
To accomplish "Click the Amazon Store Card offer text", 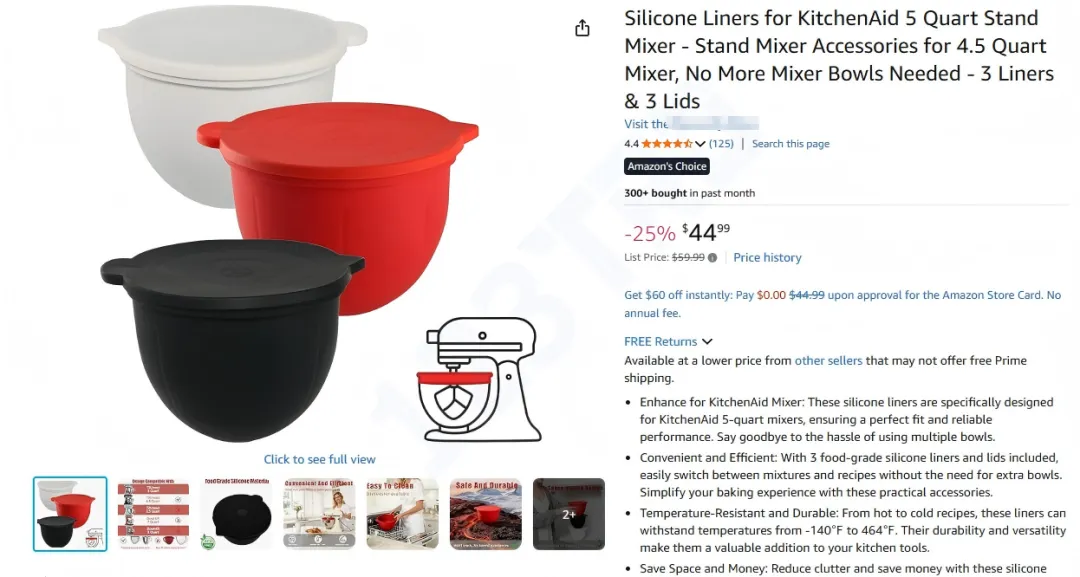I will coord(842,304).
